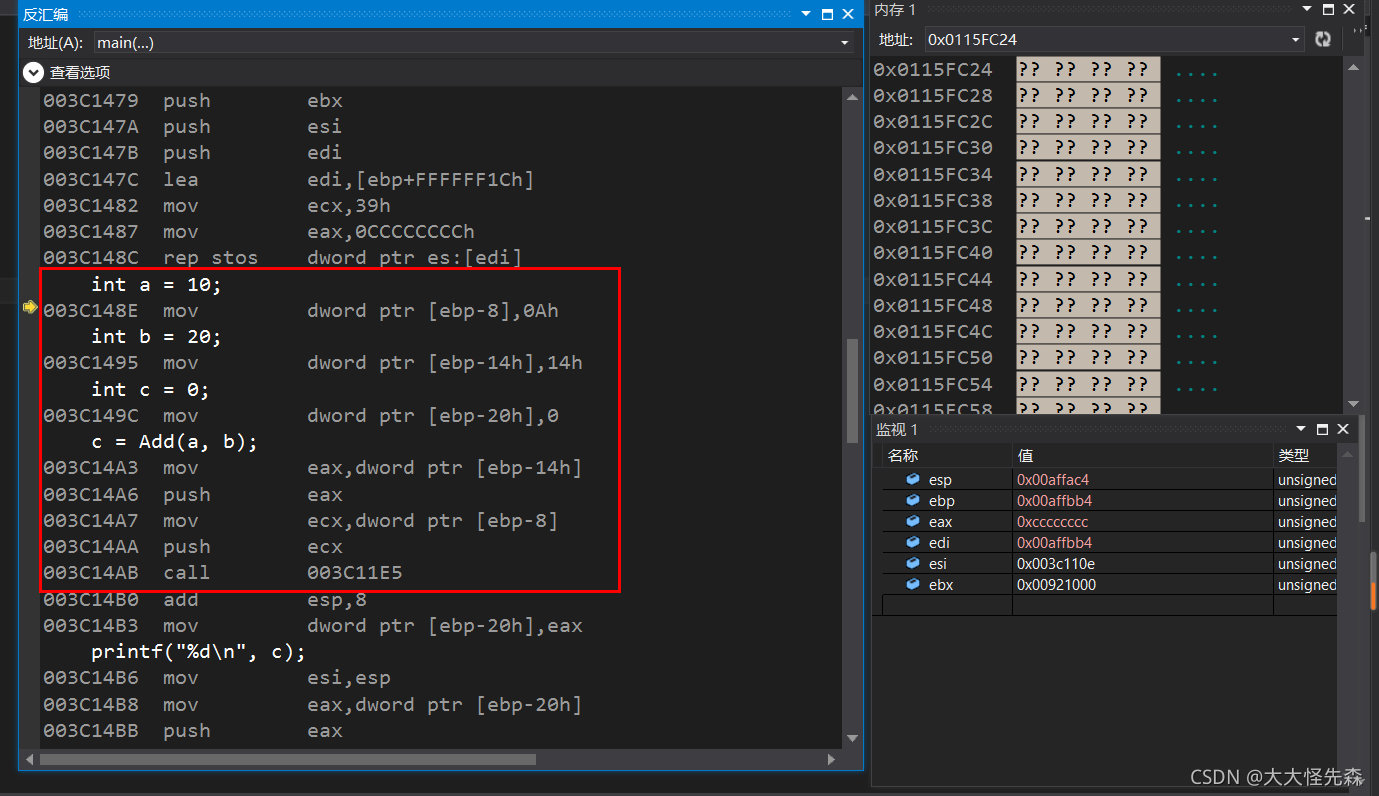Open the disassembly address main(...) dropdown
This screenshot has width=1379, height=796.
(845, 43)
